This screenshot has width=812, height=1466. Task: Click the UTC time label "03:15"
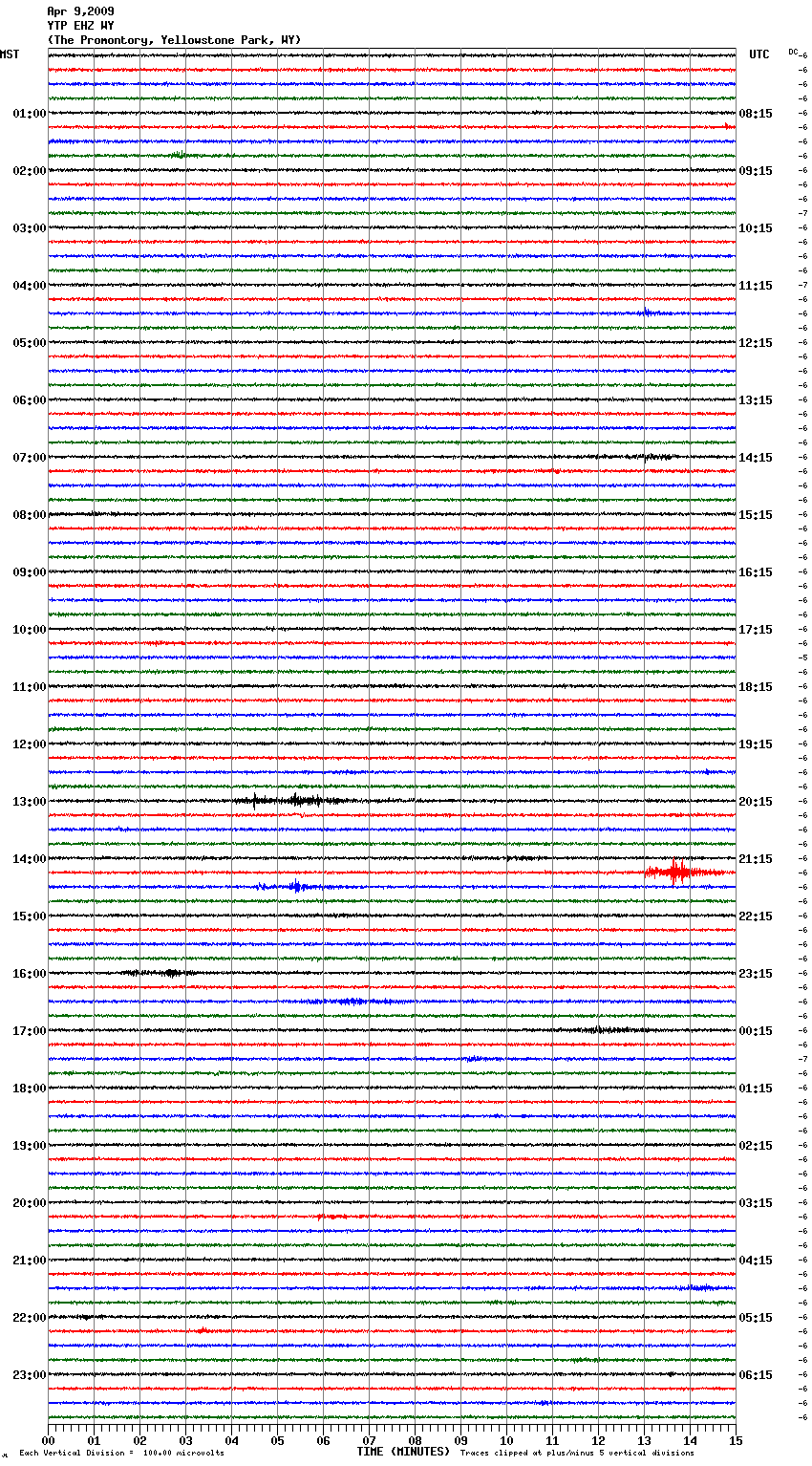coord(756,1203)
